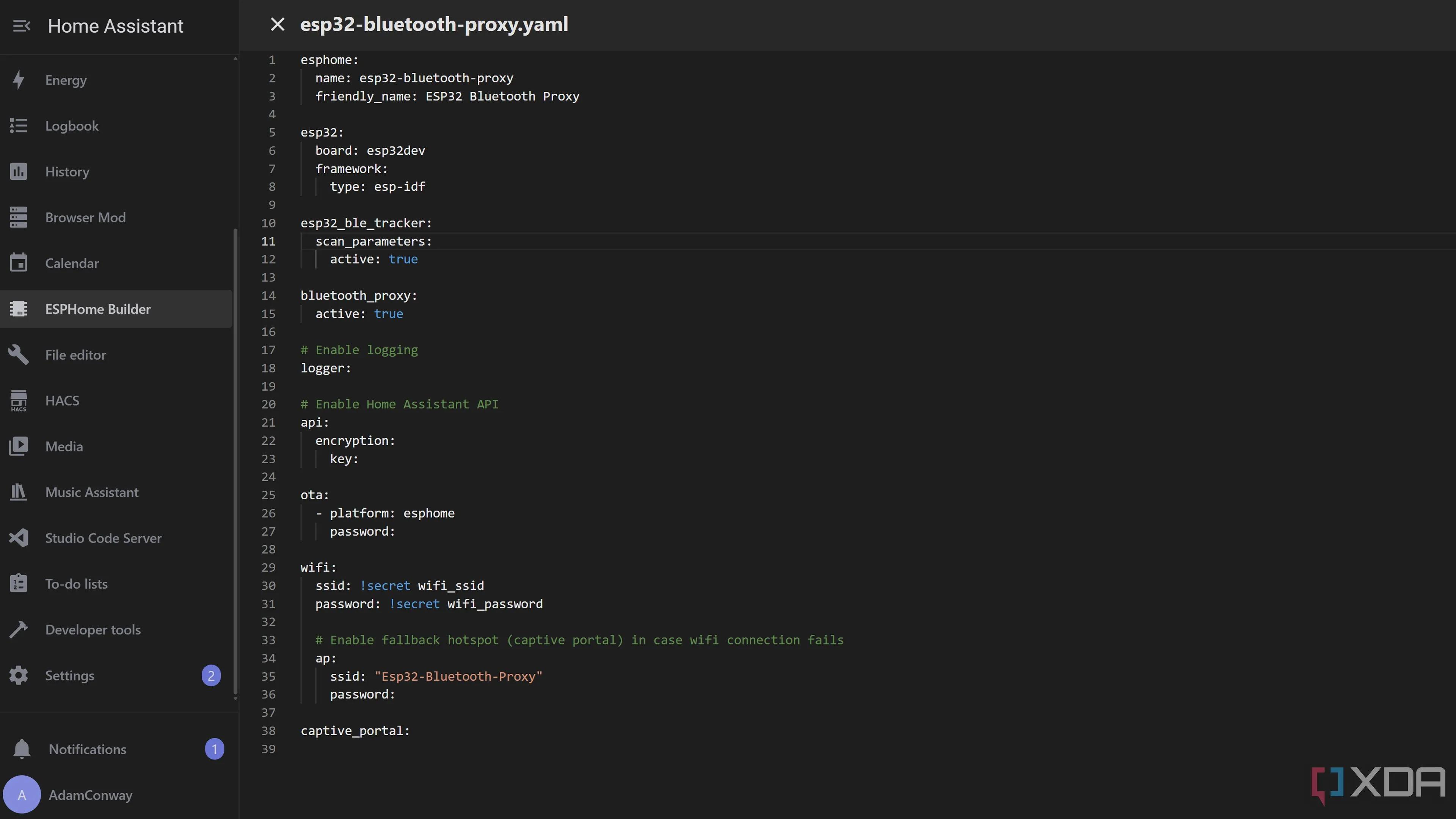Click the sidebar scroll down arrow
This screenshot has width=1456, height=819.
(235, 698)
